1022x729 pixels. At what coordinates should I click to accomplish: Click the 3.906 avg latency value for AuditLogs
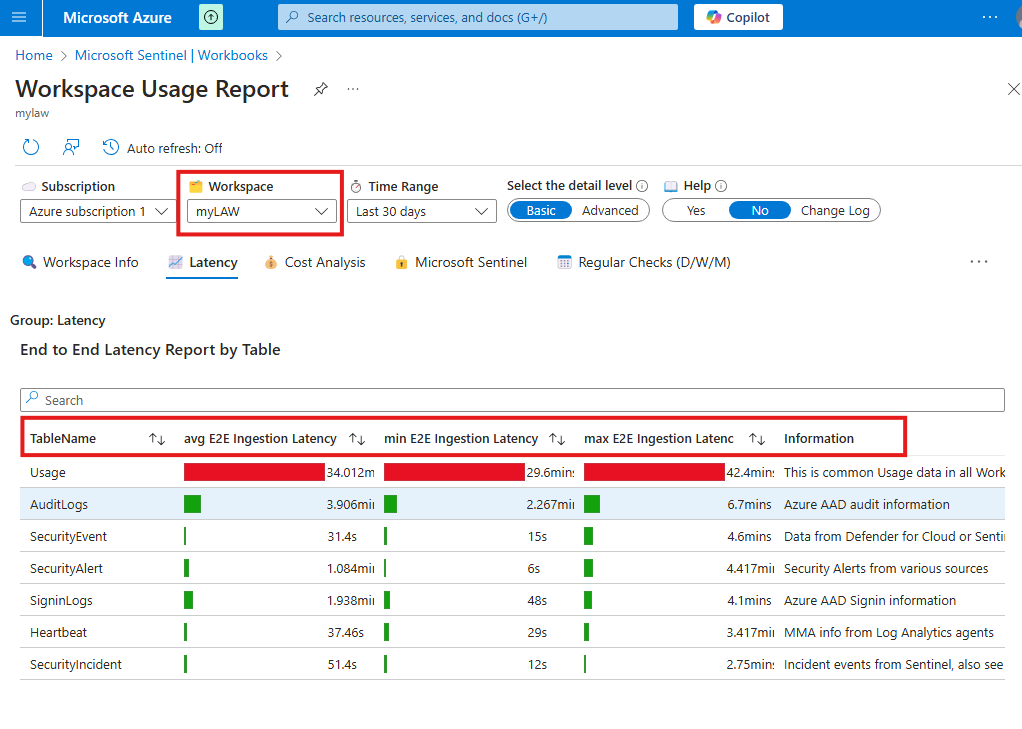point(350,505)
